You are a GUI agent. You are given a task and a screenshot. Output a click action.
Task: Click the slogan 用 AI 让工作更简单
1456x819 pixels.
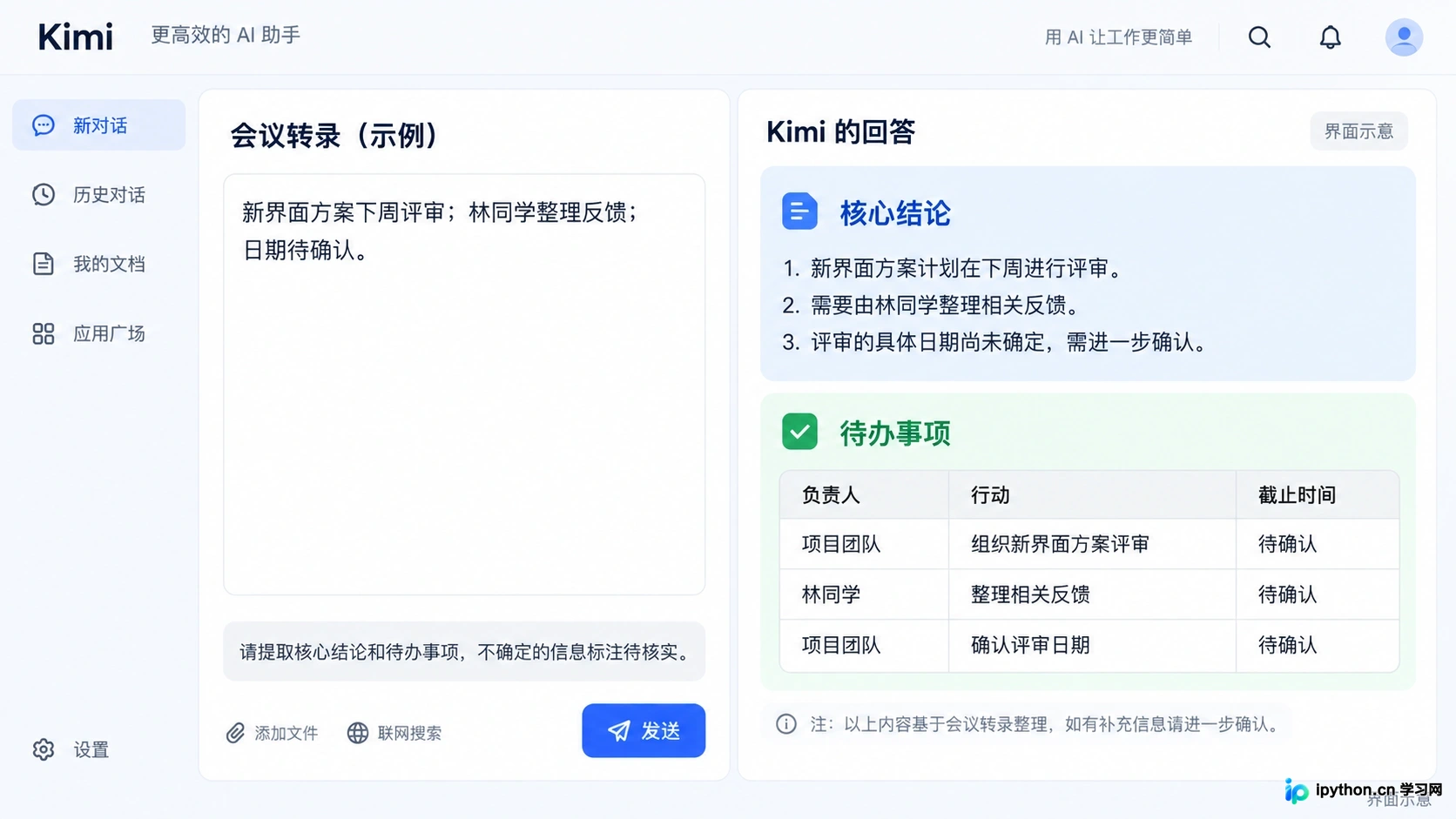(x=1118, y=37)
